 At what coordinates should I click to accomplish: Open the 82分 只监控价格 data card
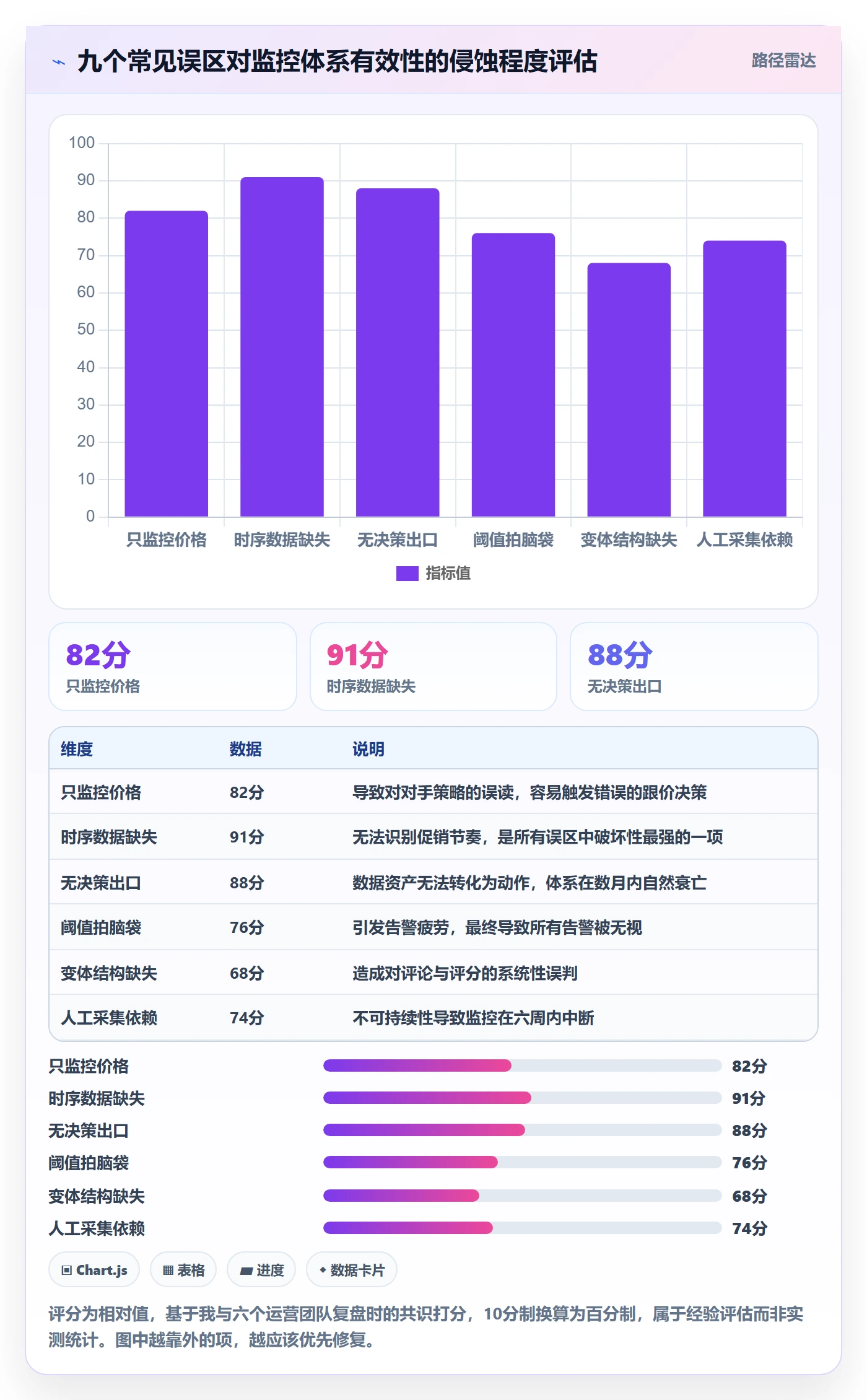pyautogui.click(x=173, y=667)
